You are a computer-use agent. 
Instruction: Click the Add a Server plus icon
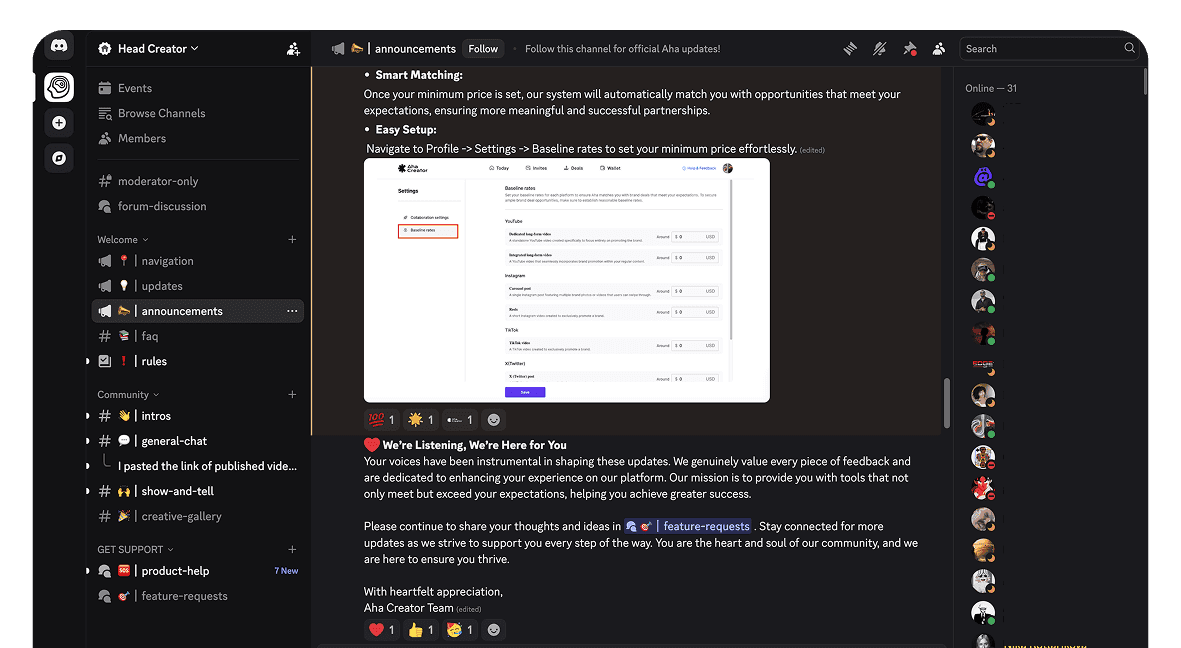[59, 123]
